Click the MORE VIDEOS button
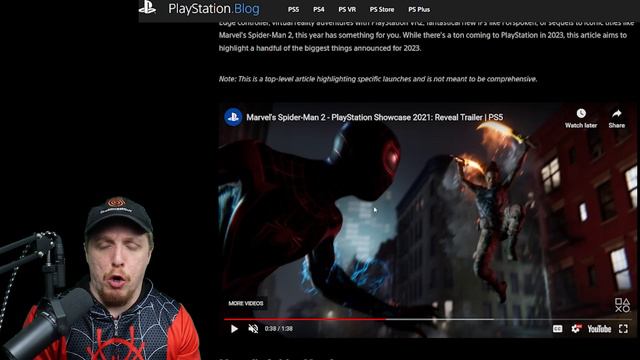640x360 pixels. 246,303
